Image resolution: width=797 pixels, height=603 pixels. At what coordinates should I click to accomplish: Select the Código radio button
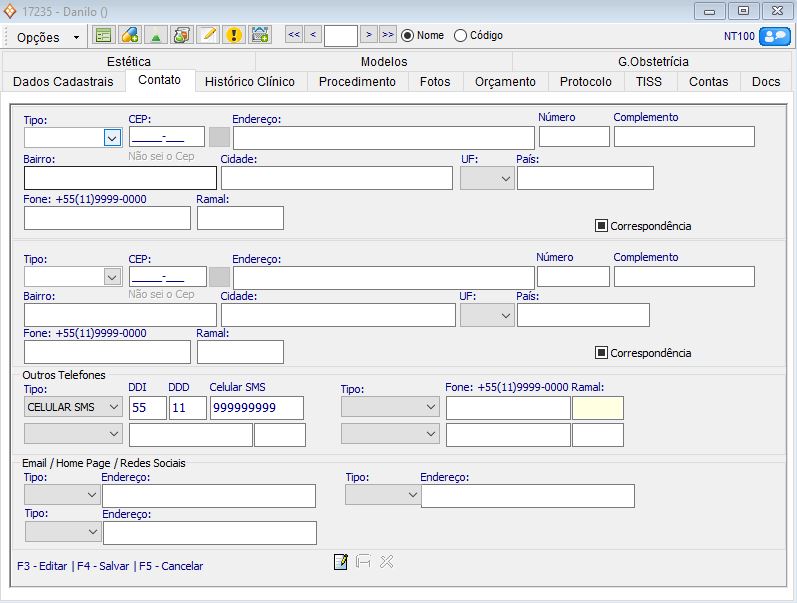460,35
